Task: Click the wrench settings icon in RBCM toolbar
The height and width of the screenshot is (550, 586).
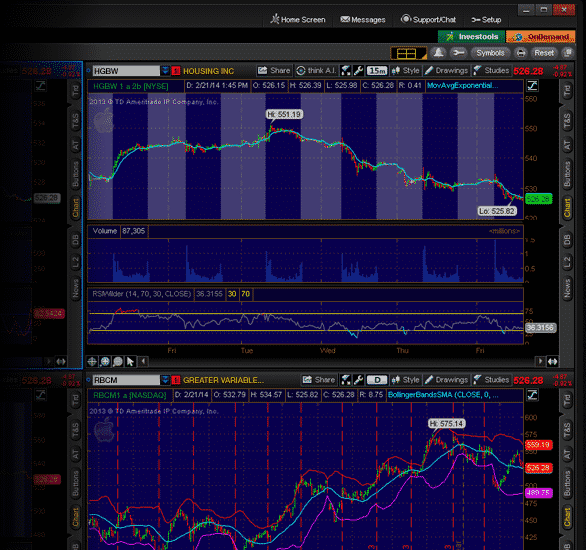Action: click(358, 380)
